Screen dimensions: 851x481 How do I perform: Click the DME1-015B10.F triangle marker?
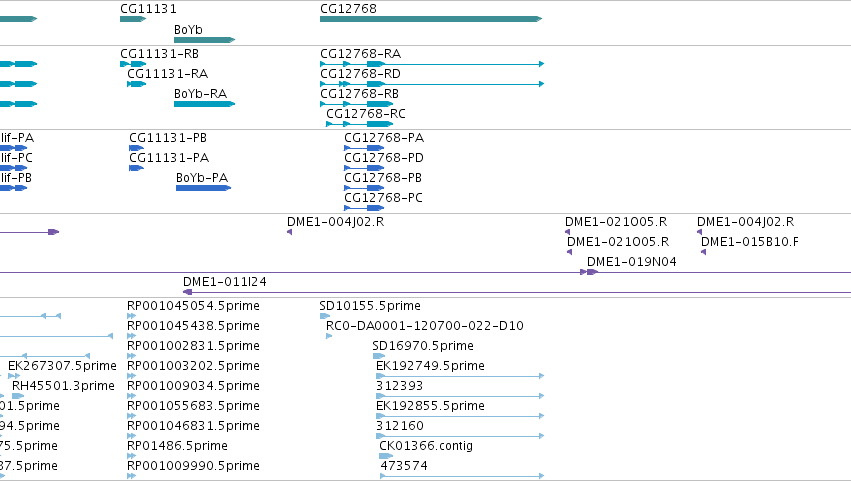click(x=703, y=252)
